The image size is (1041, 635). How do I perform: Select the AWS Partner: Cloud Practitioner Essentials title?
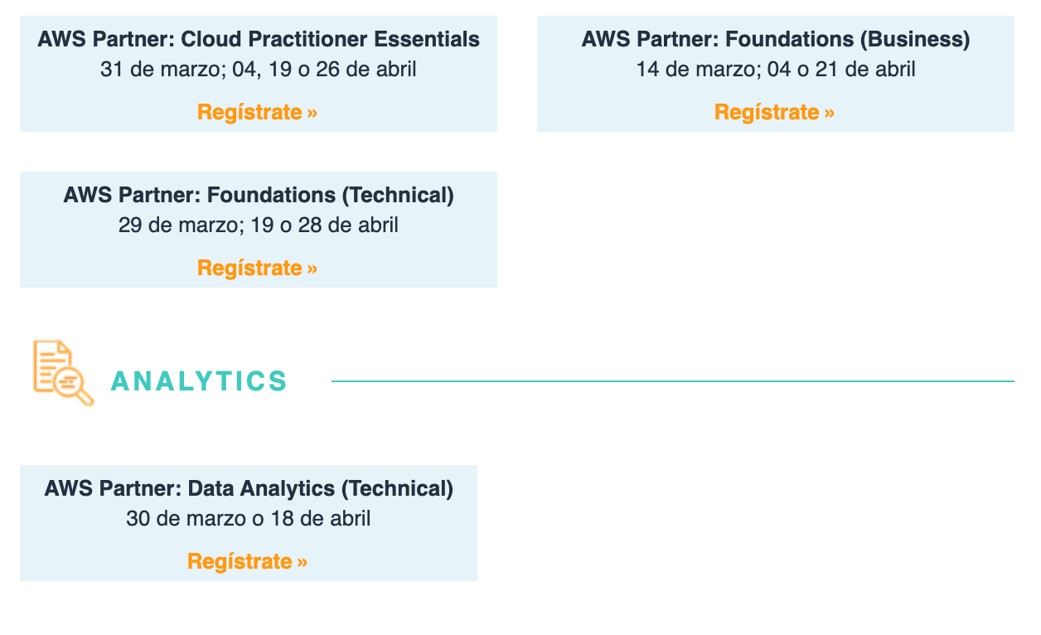coord(258,40)
